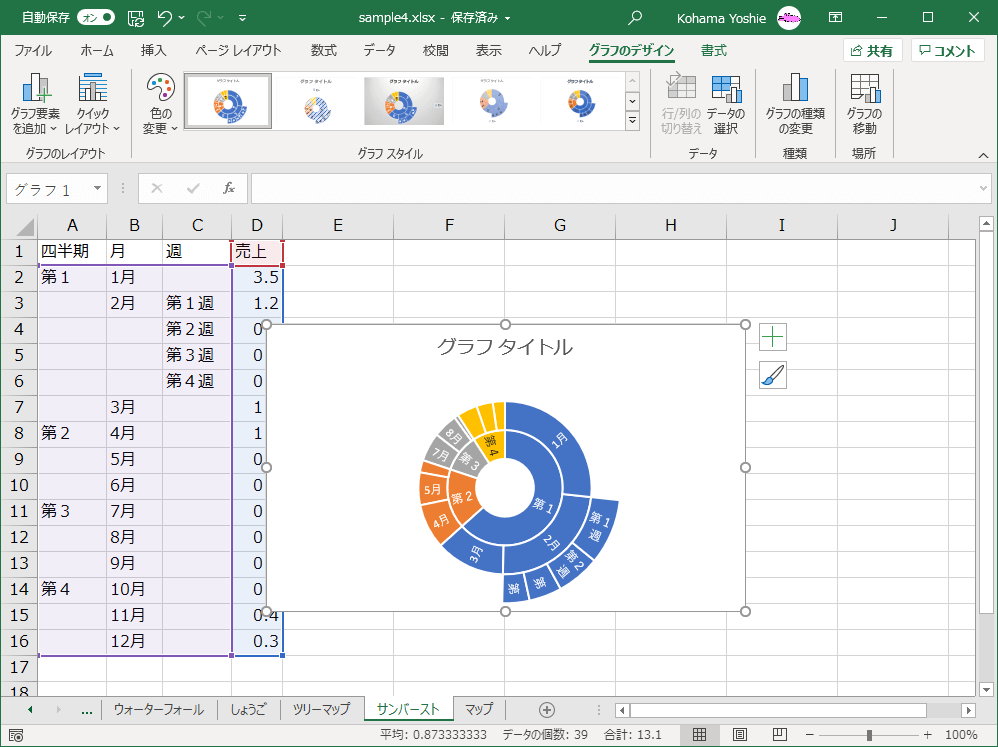This screenshot has height=747, width=998.
Task: Switch to Page Layout view in status bar
Action: click(x=739, y=735)
